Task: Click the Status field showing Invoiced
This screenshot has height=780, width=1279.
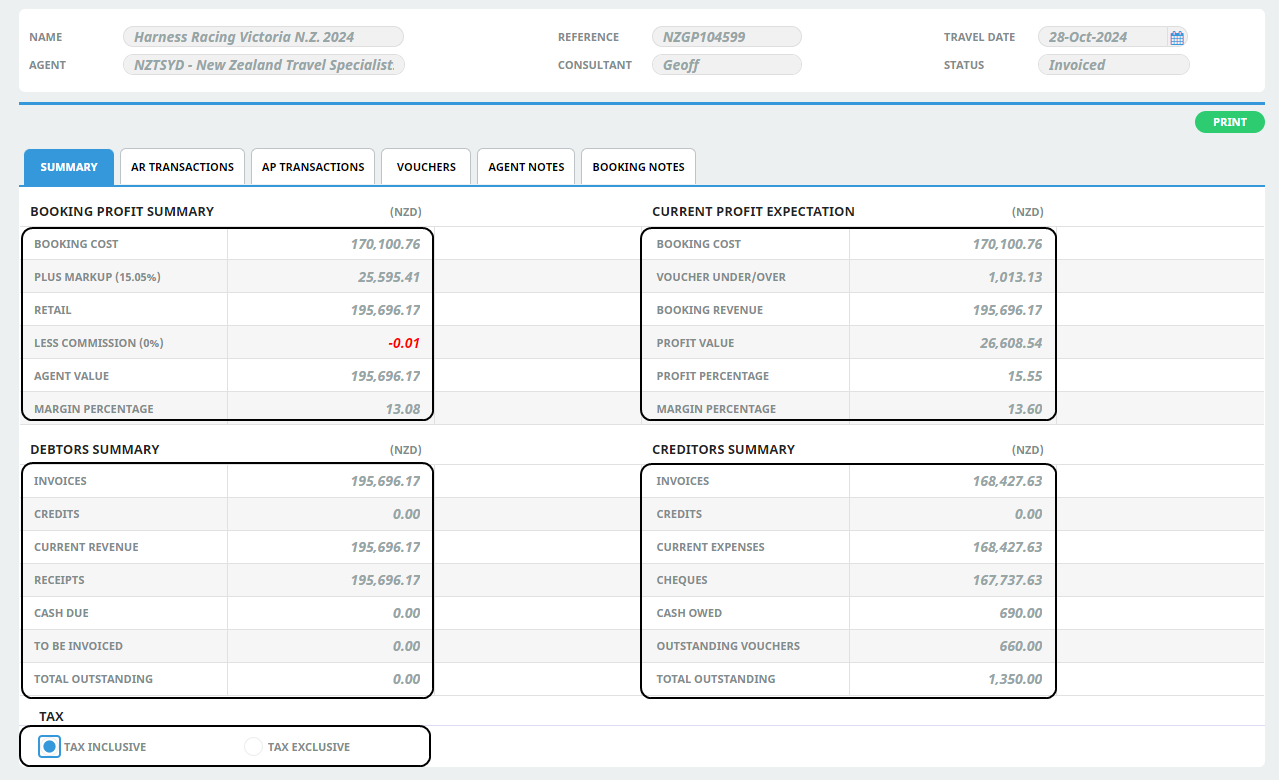Action: pos(1113,65)
